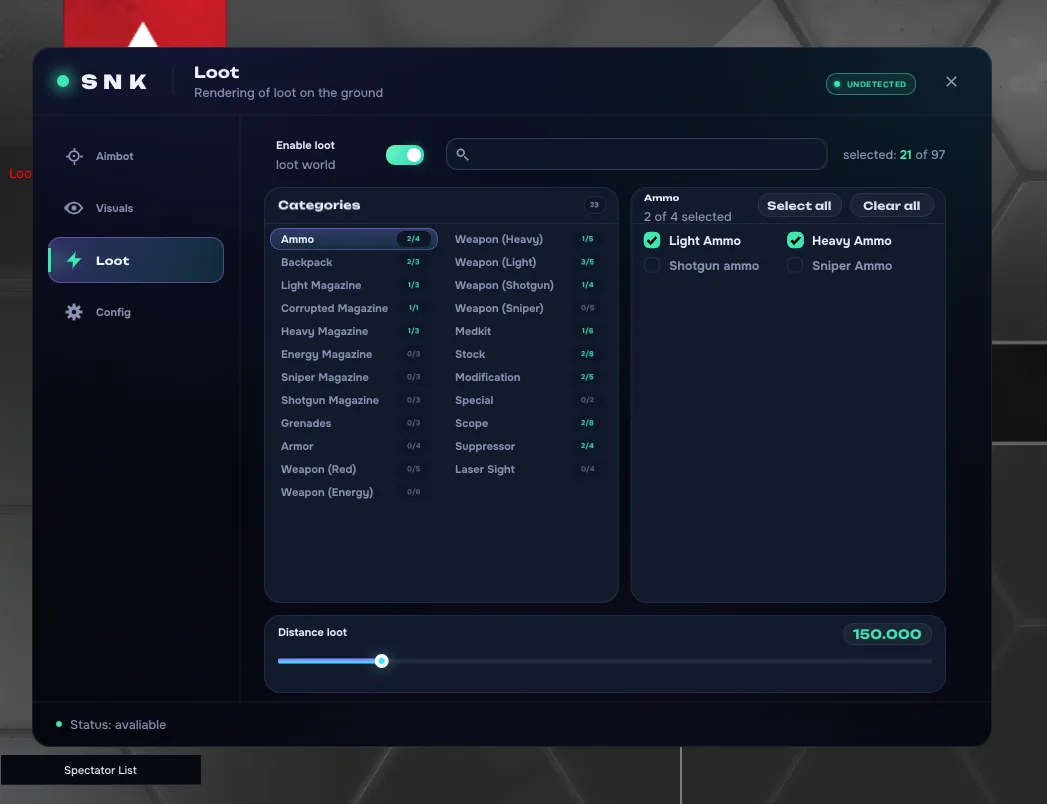Check the Shotgun ammo checkbox

pyautogui.click(x=652, y=266)
